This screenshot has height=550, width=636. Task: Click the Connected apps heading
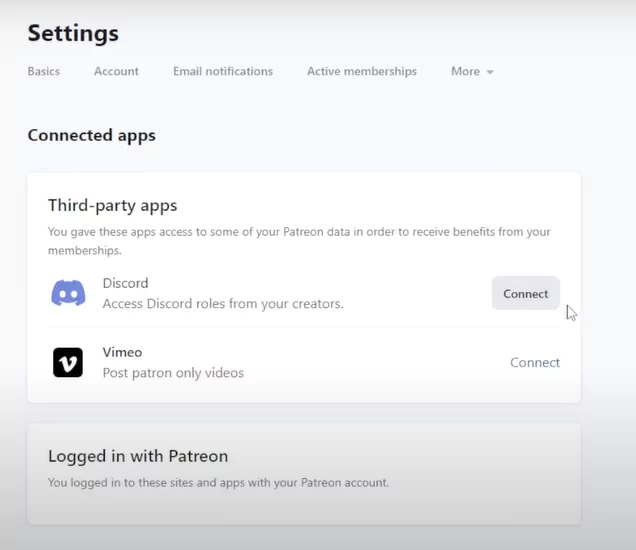[91, 135]
